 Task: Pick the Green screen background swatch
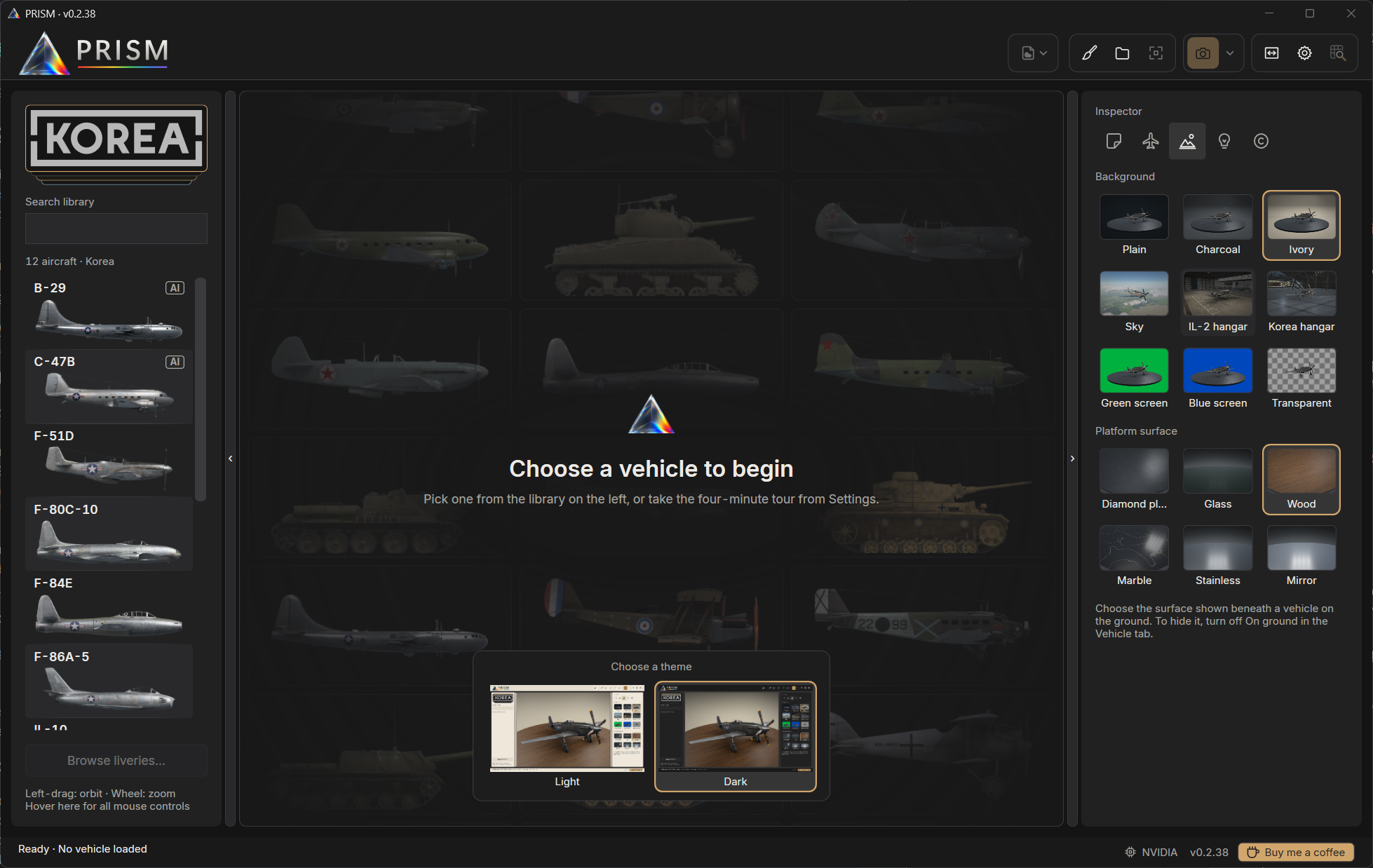pyautogui.click(x=1134, y=379)
